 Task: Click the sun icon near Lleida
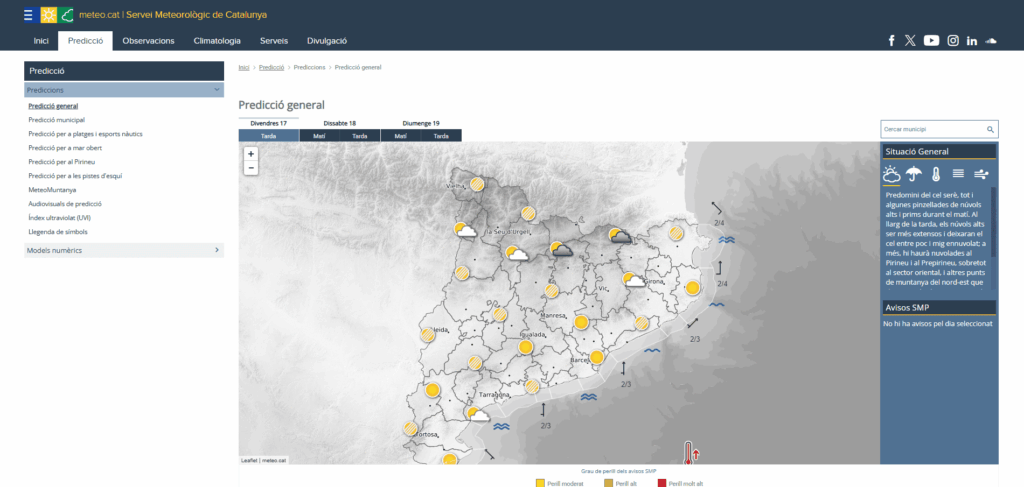tap(428, 335)
